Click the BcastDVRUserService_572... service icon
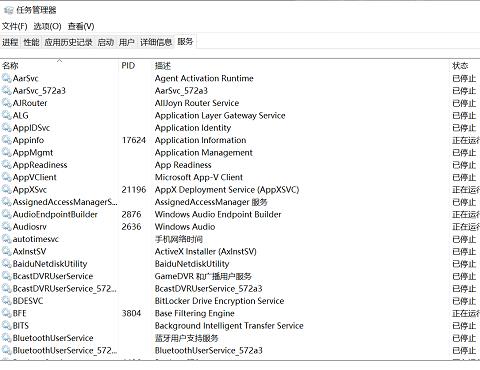 coord(6,288)
